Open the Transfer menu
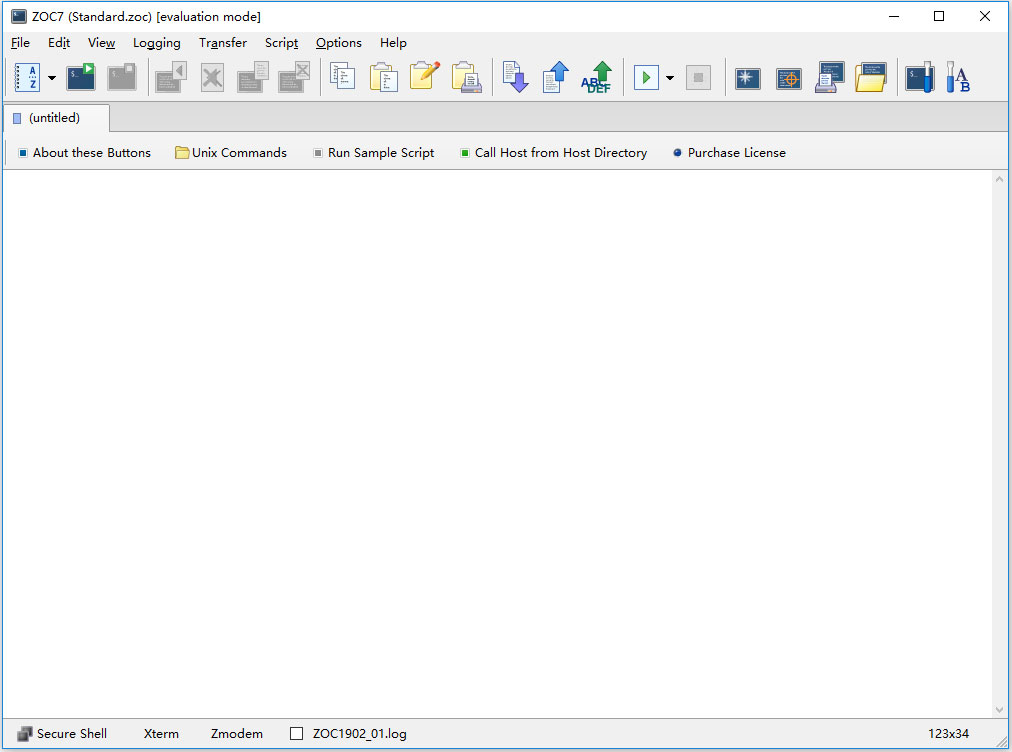This screenshot has width=1012, height=752. click(x=222, y=43)
